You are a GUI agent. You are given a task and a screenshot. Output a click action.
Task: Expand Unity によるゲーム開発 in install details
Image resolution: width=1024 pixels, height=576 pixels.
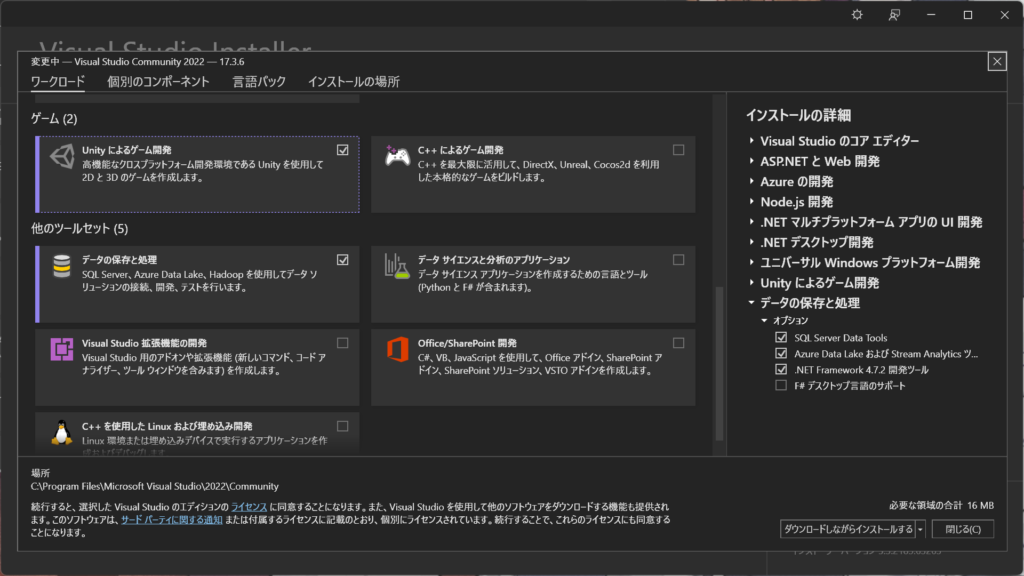[x=752, y=283]
